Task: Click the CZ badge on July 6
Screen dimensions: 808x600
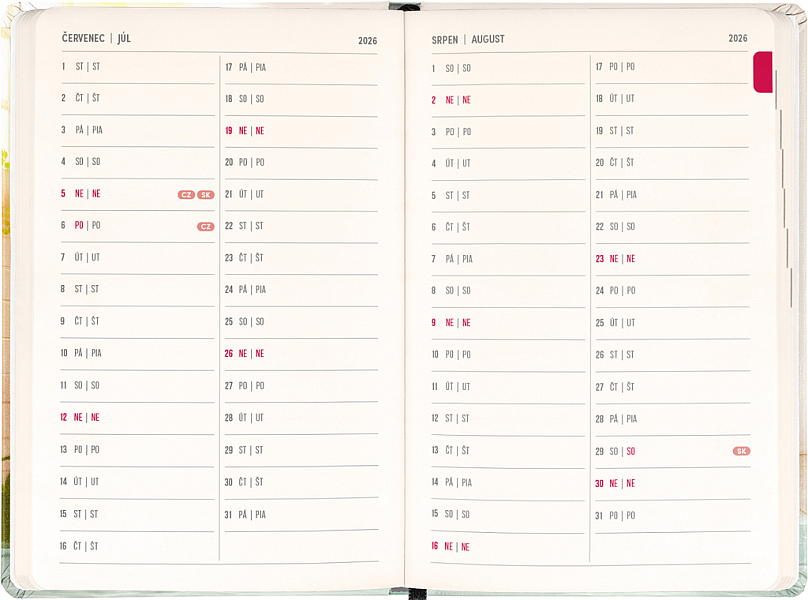Action: pos(205,227)
